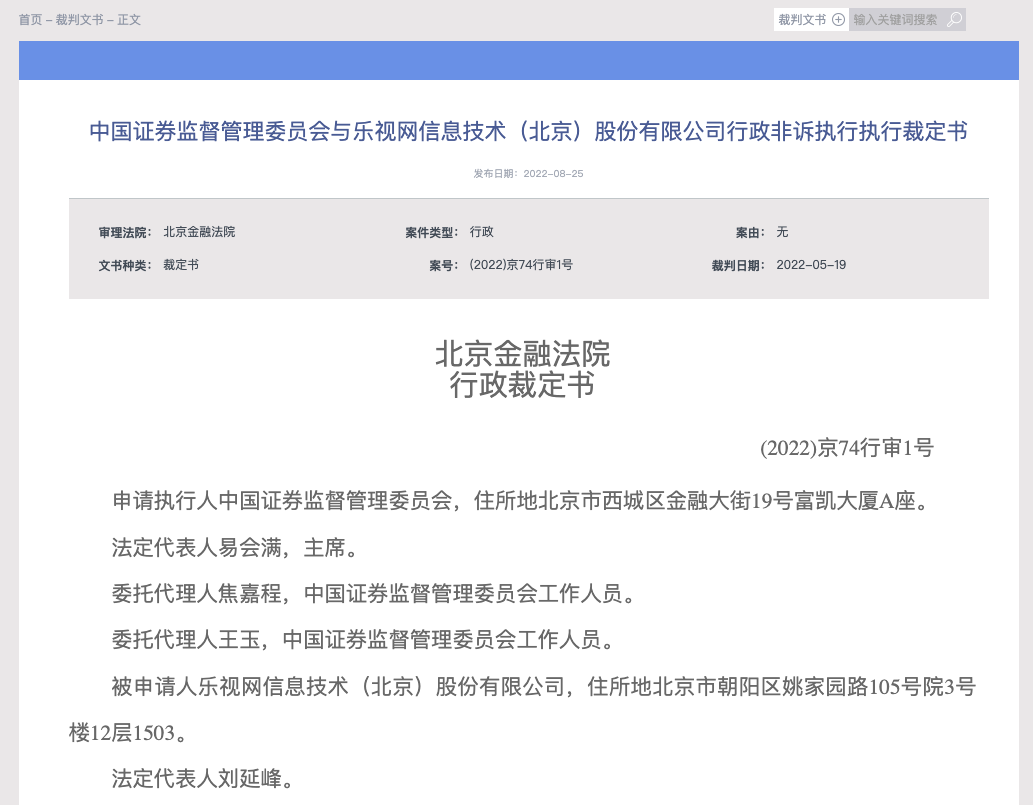Click the right-aligned case number in document body
1033x805 pixels.
tap(847, 448)
